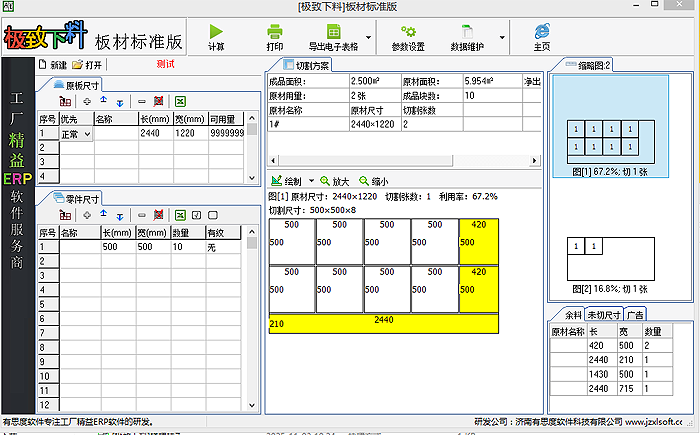Click the move-up arrow in 零件尺寸 toolbar
Screen dimensions: 700x435
104,215
